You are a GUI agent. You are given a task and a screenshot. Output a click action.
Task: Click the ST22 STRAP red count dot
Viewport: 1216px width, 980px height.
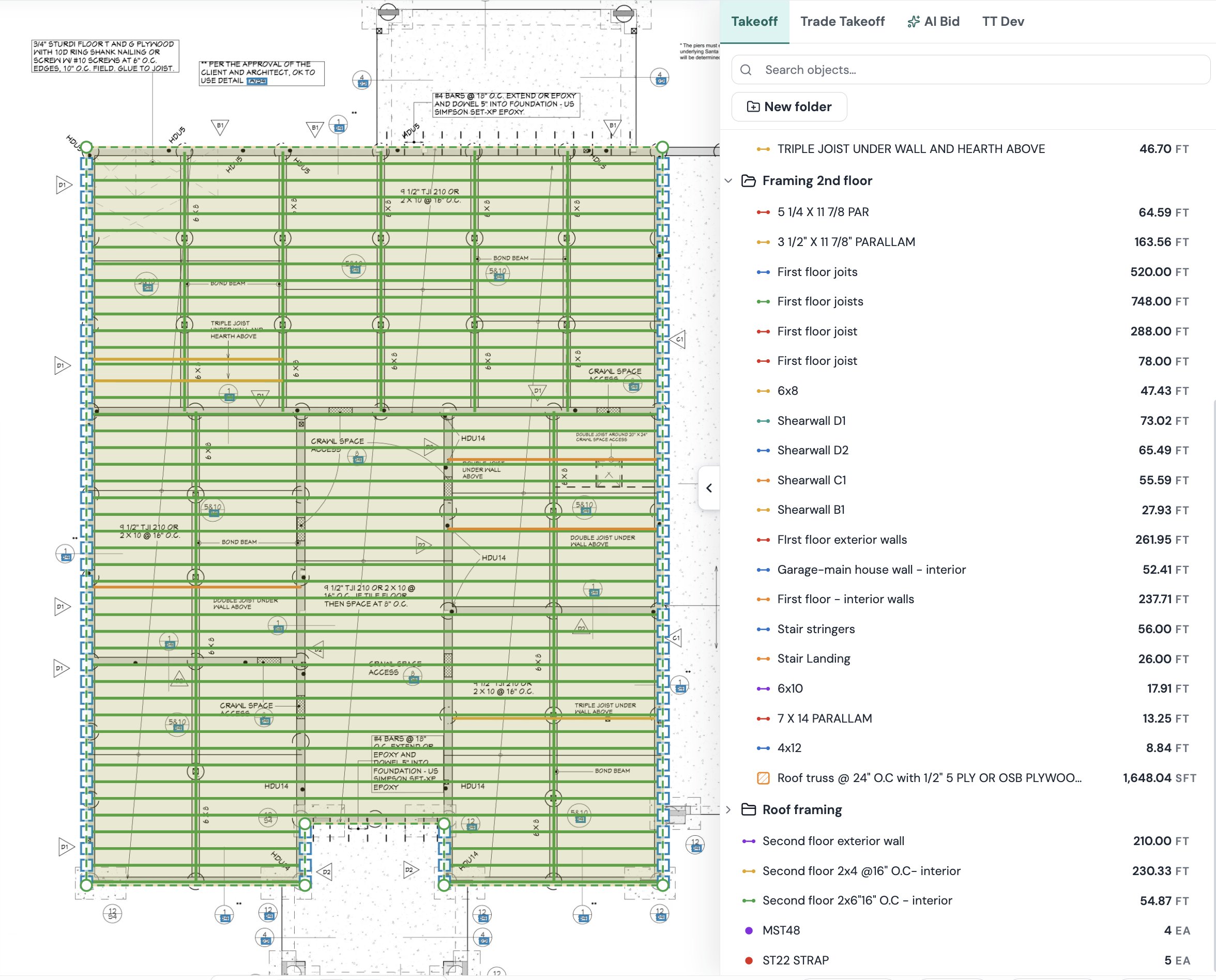[749, 960]
